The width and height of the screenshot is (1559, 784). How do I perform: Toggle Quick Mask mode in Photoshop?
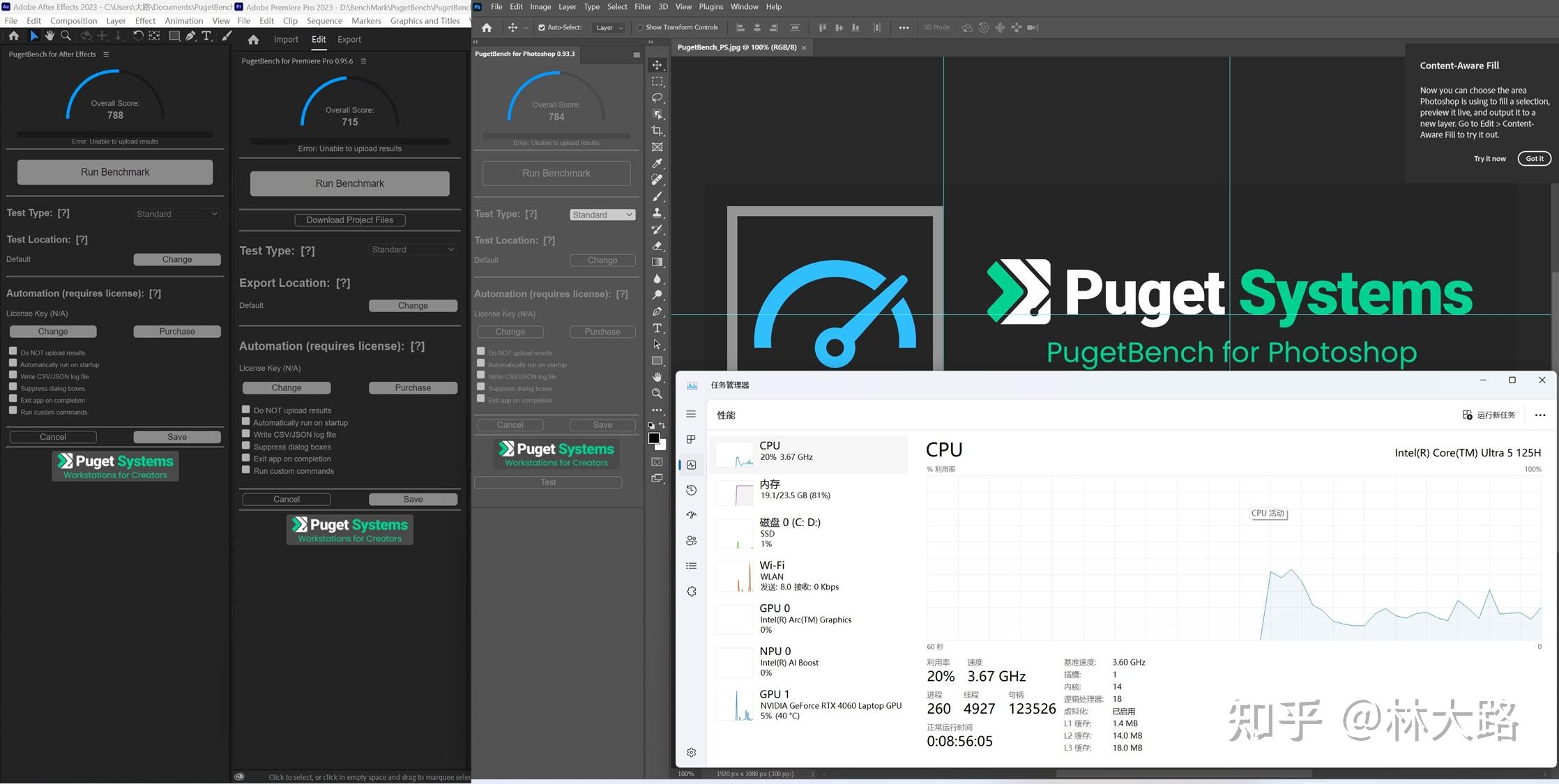(x=657, y=461)
